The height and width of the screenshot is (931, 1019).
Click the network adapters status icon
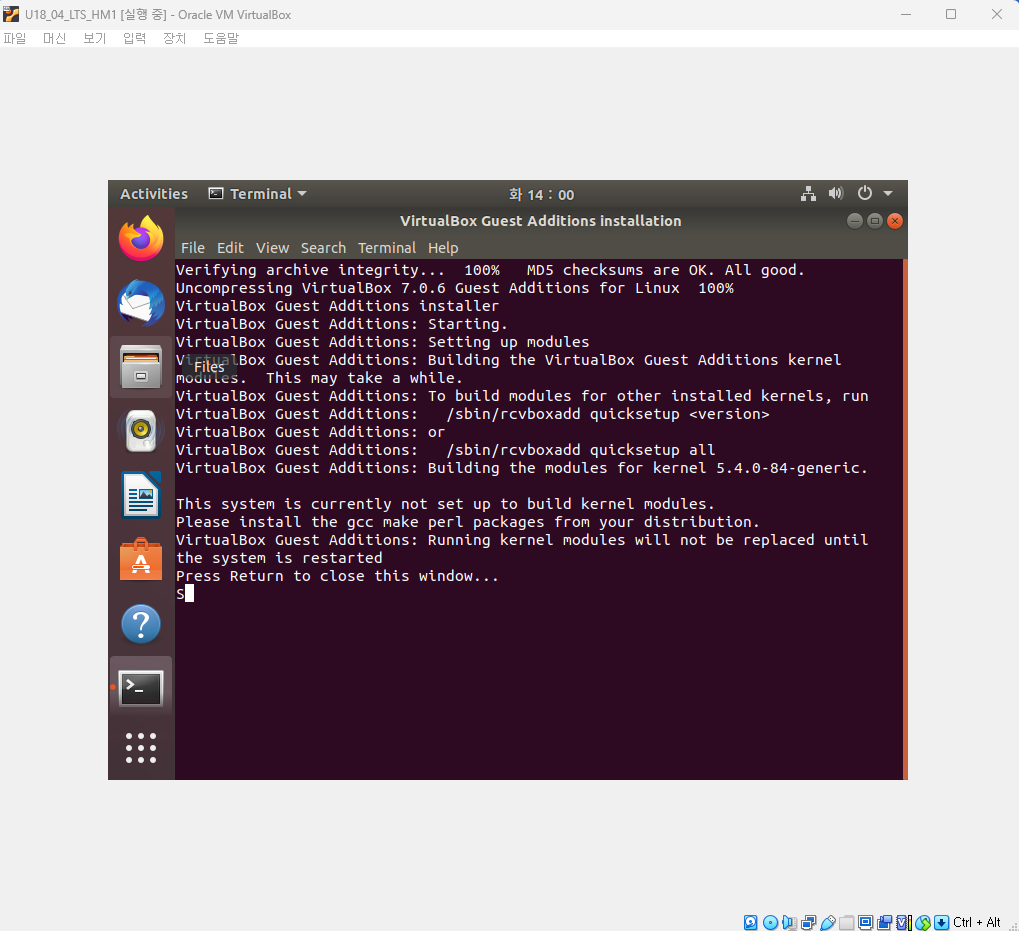point(808,922)
